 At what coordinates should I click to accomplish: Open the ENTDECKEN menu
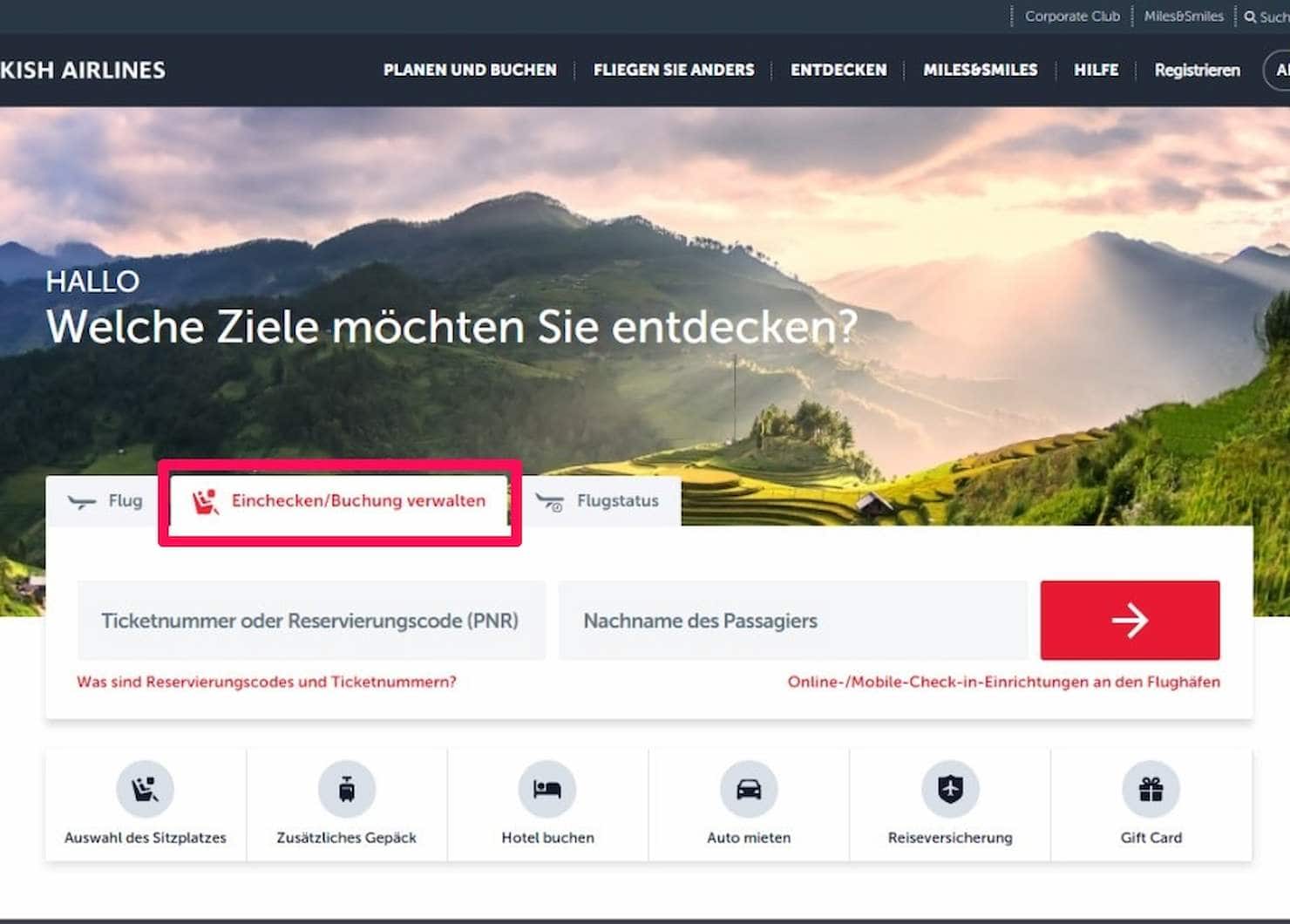[838, 70]
